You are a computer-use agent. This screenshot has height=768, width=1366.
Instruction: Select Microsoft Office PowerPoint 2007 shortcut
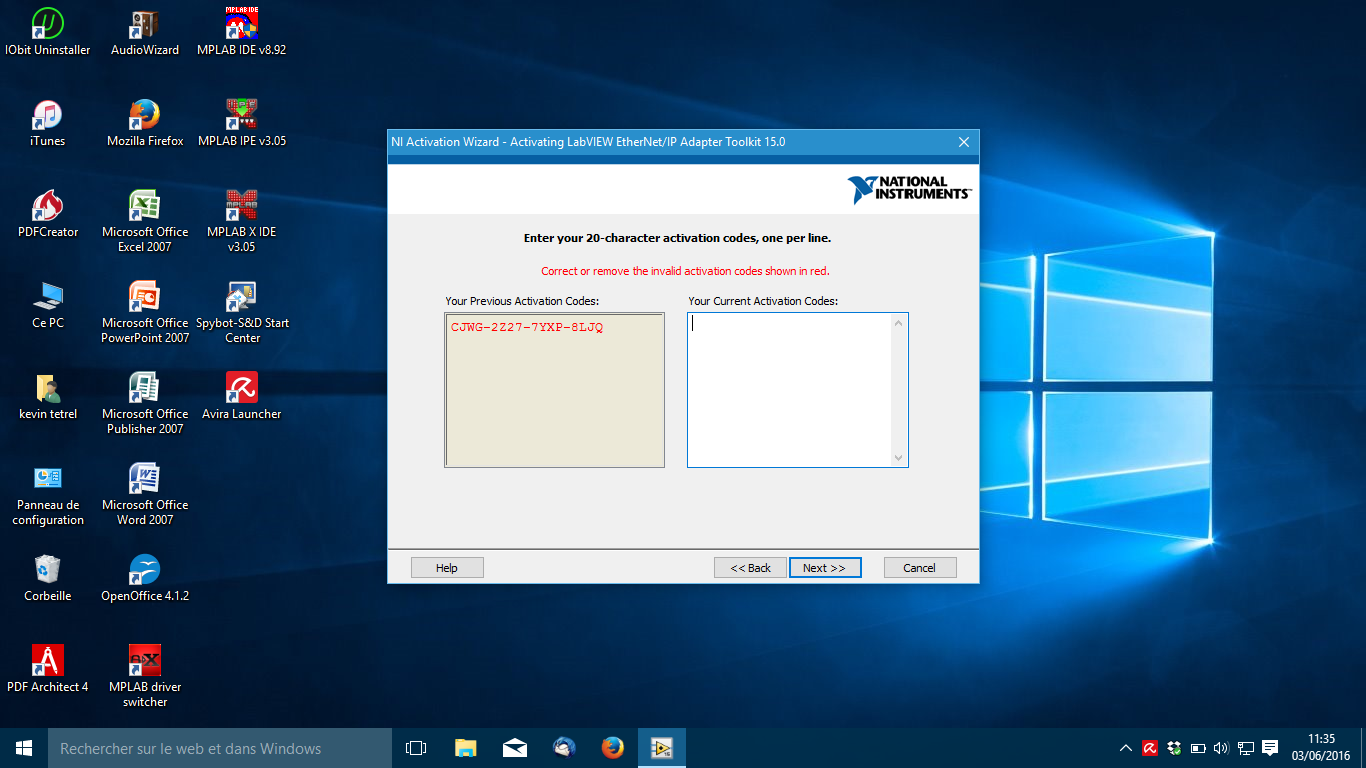145,312
